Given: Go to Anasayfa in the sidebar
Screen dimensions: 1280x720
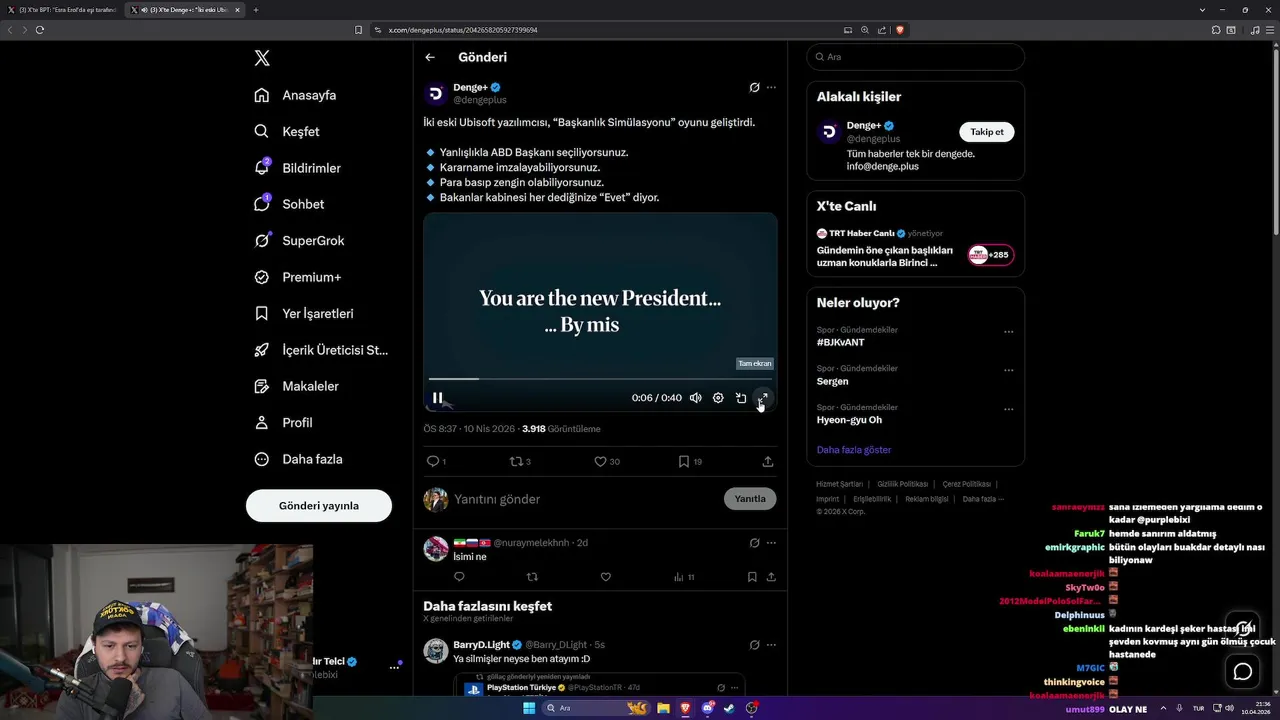Looking at the screenshot, I should click(x=295, y=95).
